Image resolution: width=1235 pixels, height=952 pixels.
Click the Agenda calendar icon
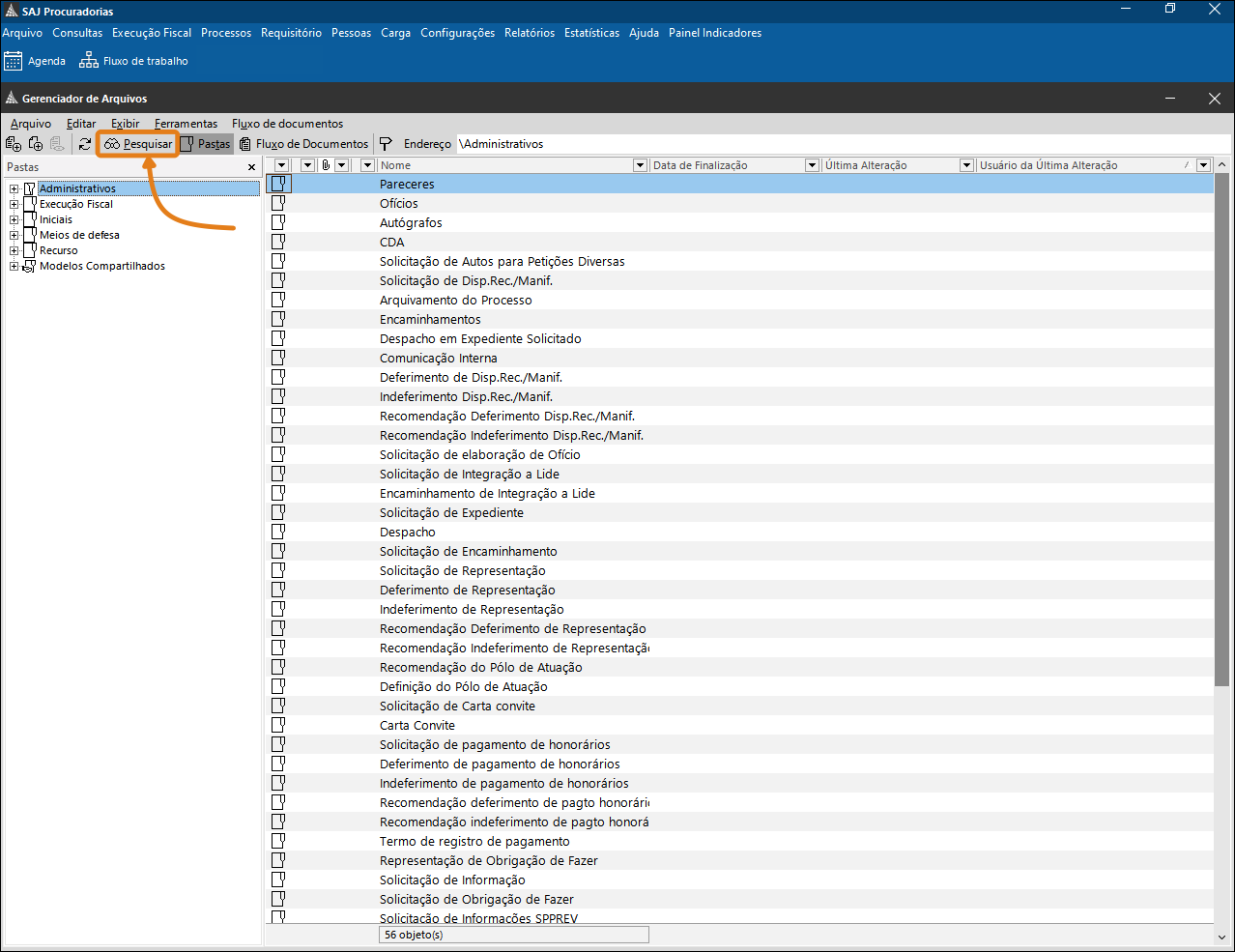click(x=13, y=61)
